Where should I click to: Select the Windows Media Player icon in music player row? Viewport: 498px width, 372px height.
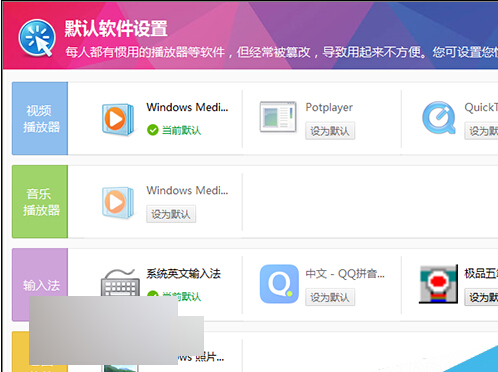click(118, 202)
